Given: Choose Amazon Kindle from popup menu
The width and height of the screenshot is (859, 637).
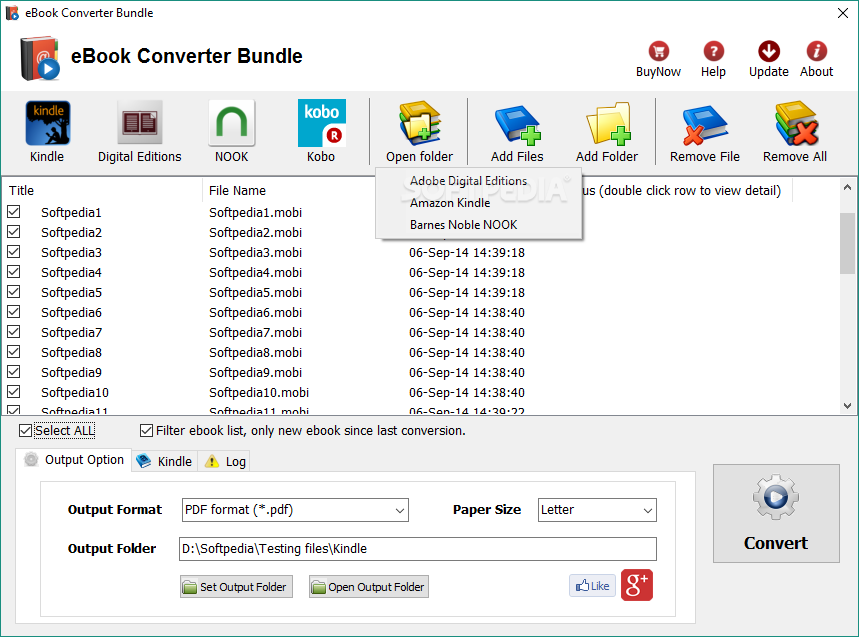Looking at the screenshot, I should tap(450, 203).
